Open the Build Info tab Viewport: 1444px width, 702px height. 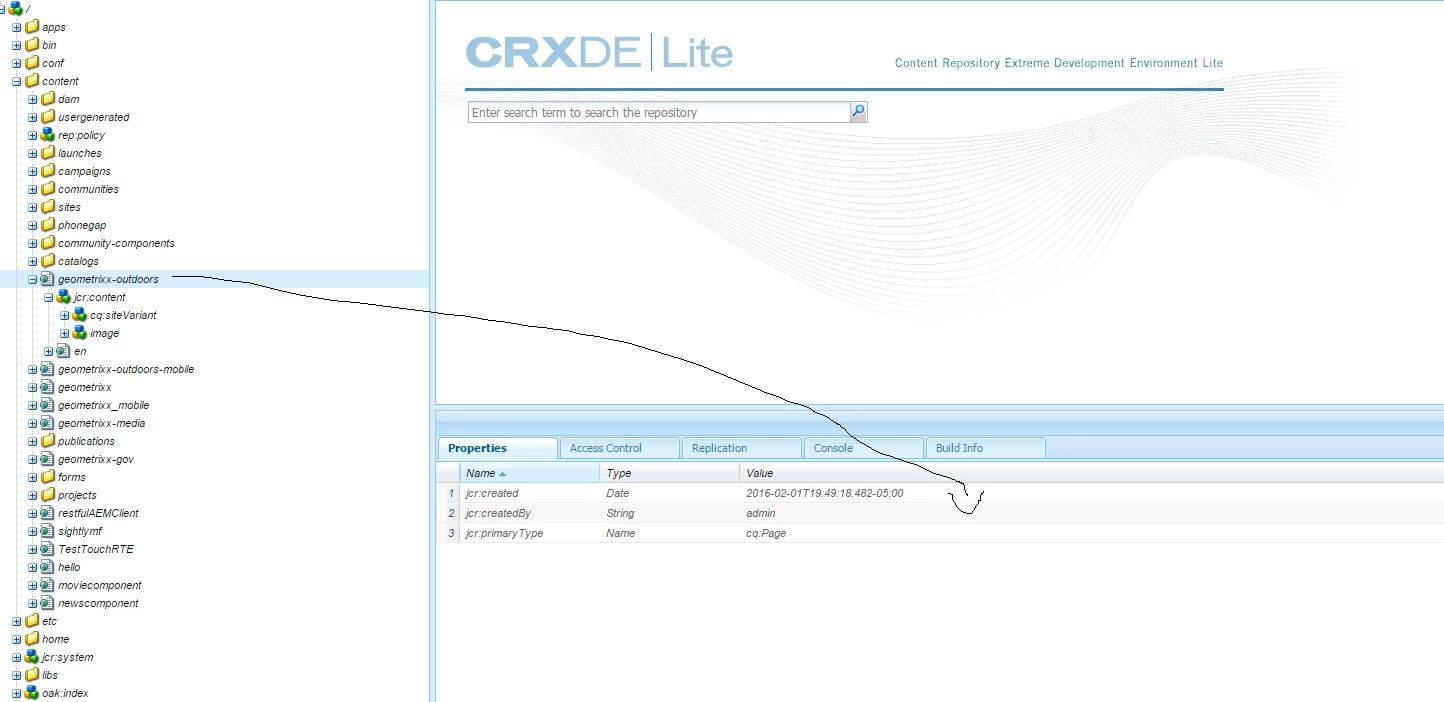(985, 448)
